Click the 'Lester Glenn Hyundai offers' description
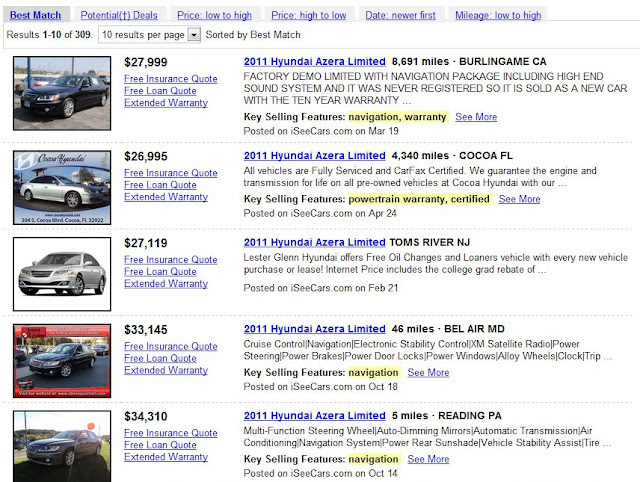Screen dimensions: 640x482 [x=436, y=264]
